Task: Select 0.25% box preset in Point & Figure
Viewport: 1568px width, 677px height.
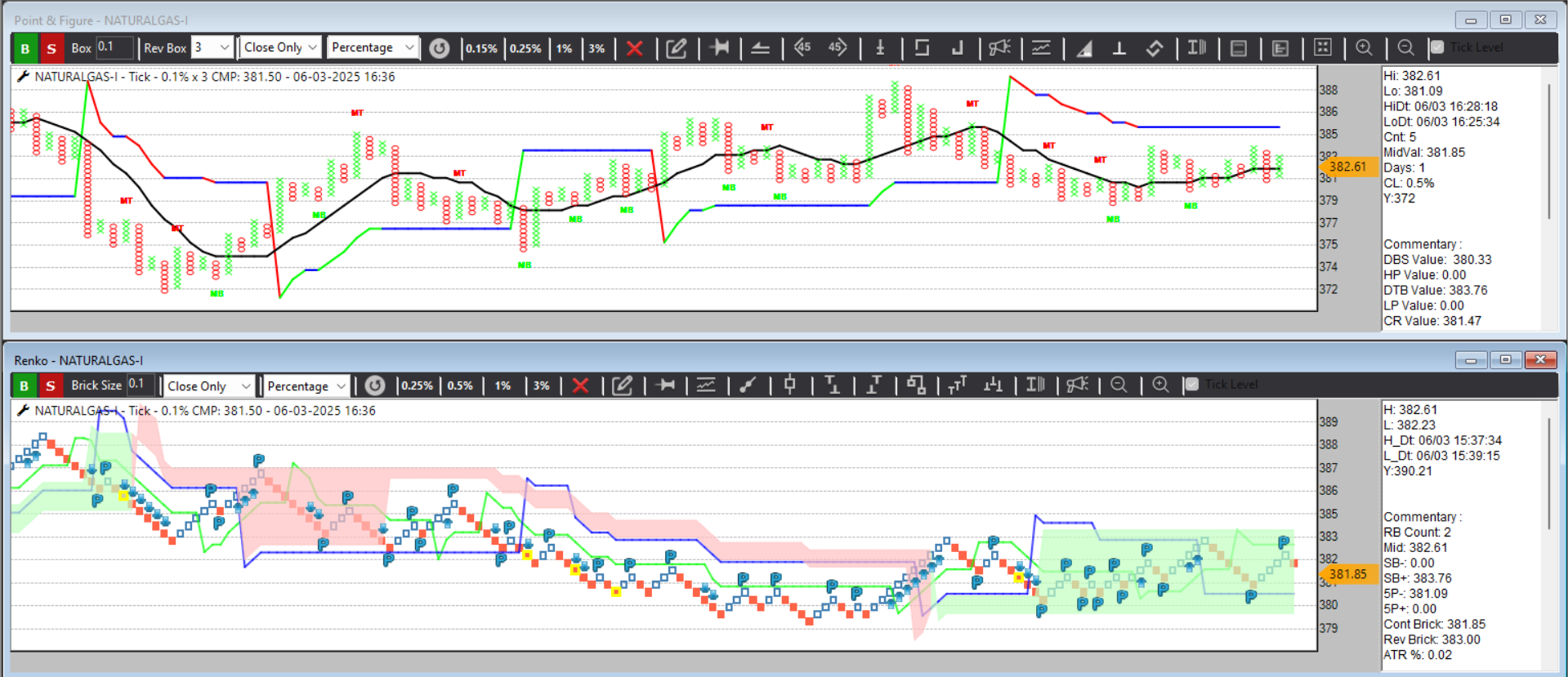Action: pyautogui.click(x=525, y=48)
